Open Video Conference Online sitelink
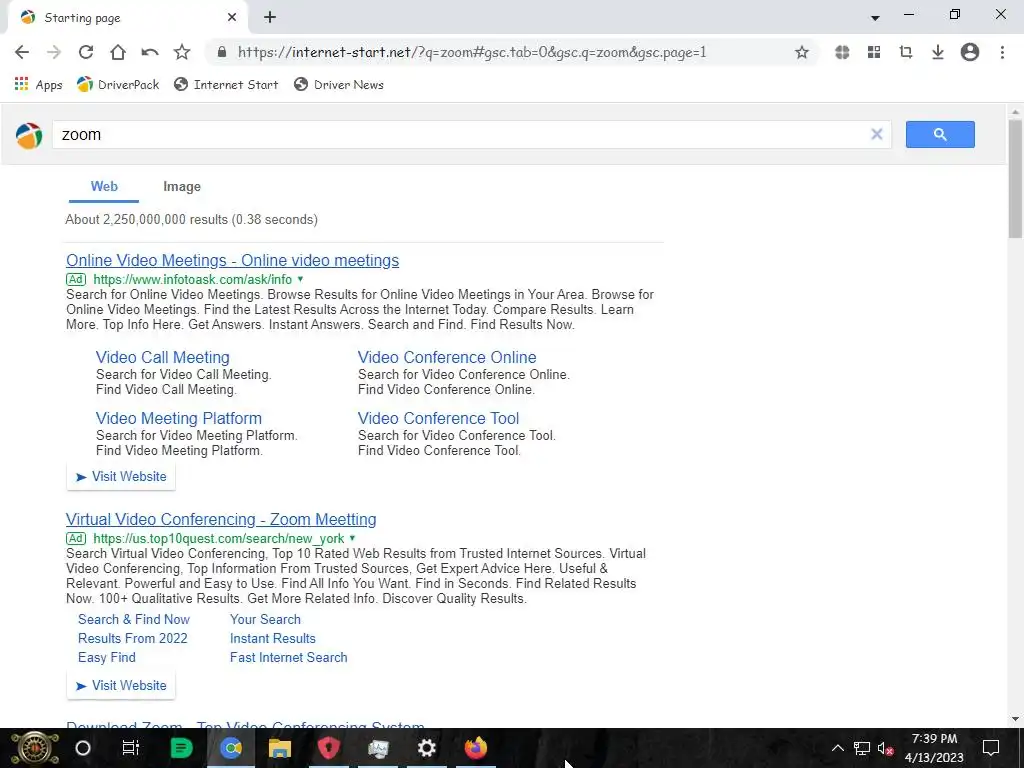This screenshot has width=1024, height=768. (x=447, y=357)
